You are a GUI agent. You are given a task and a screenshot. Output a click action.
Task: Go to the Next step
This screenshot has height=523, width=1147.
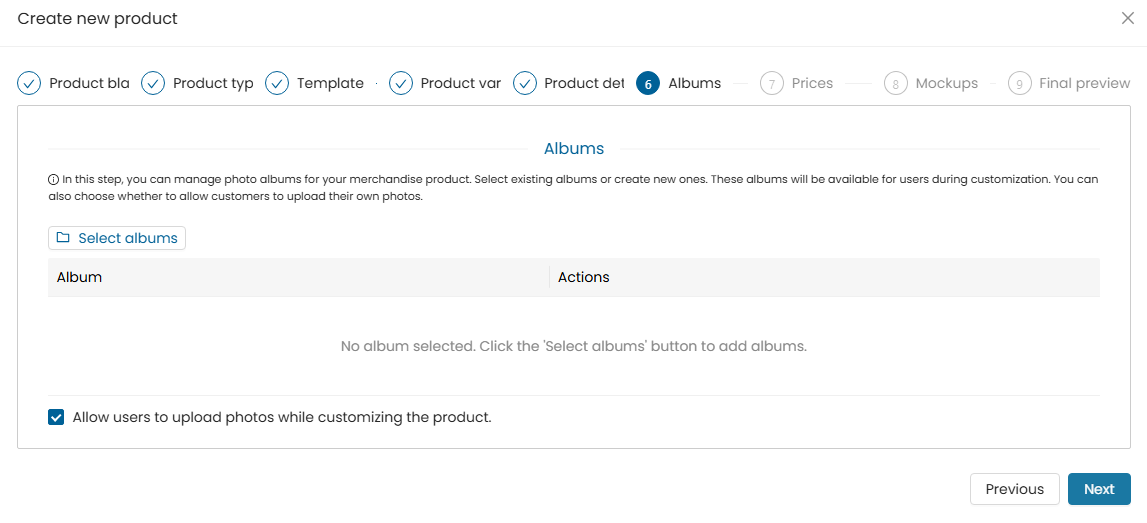coord(1099,489)
